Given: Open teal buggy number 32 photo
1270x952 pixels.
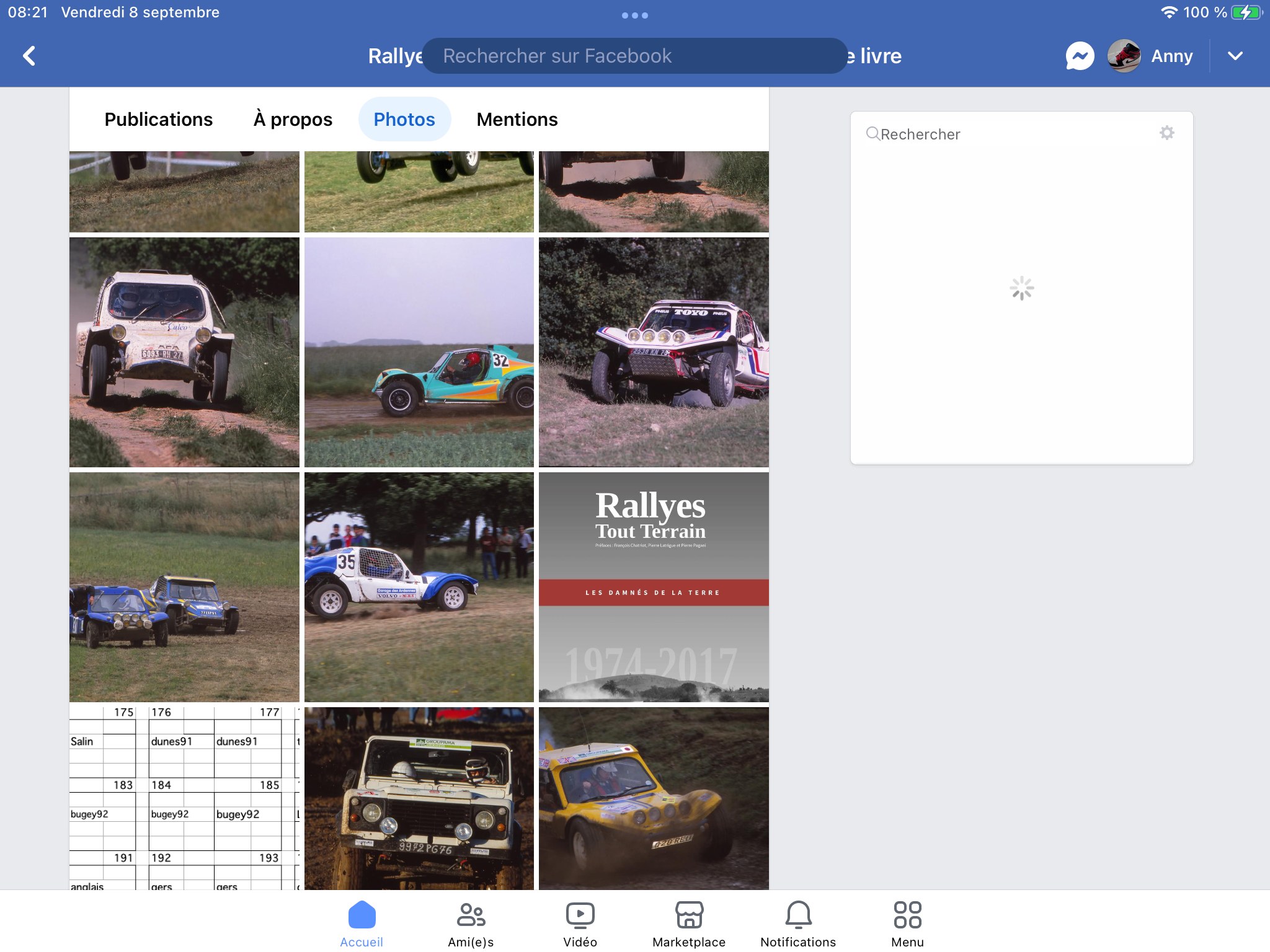Looking at the screenshot, I should [x=419, y=352].
